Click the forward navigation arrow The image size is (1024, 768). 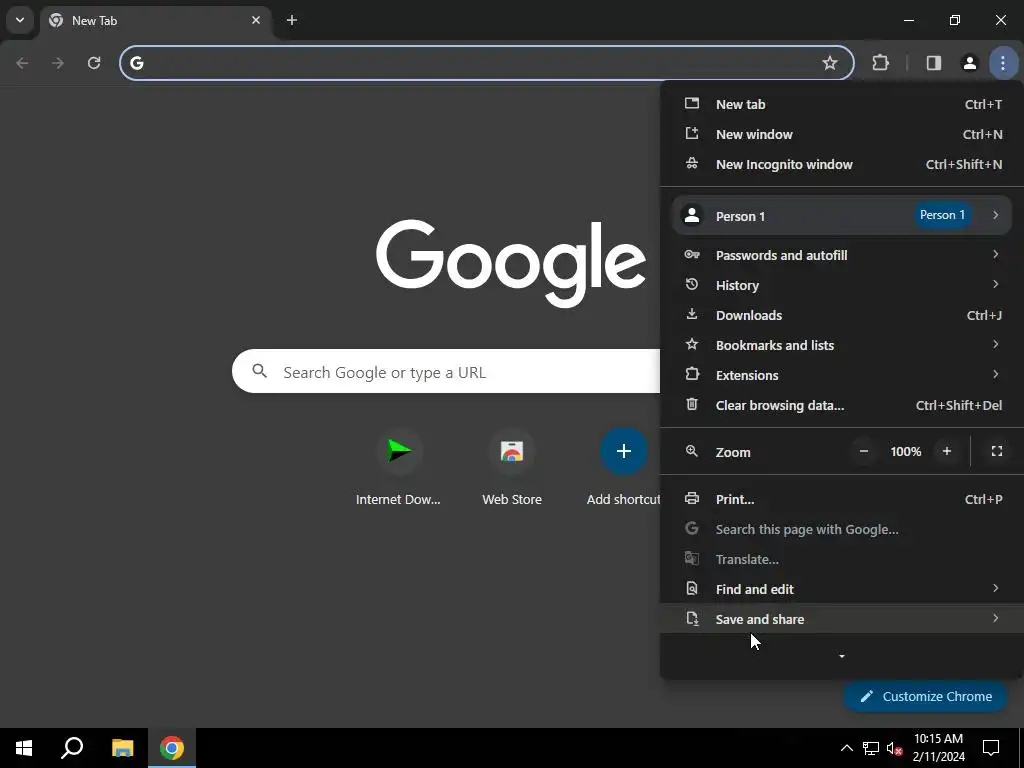58,63
